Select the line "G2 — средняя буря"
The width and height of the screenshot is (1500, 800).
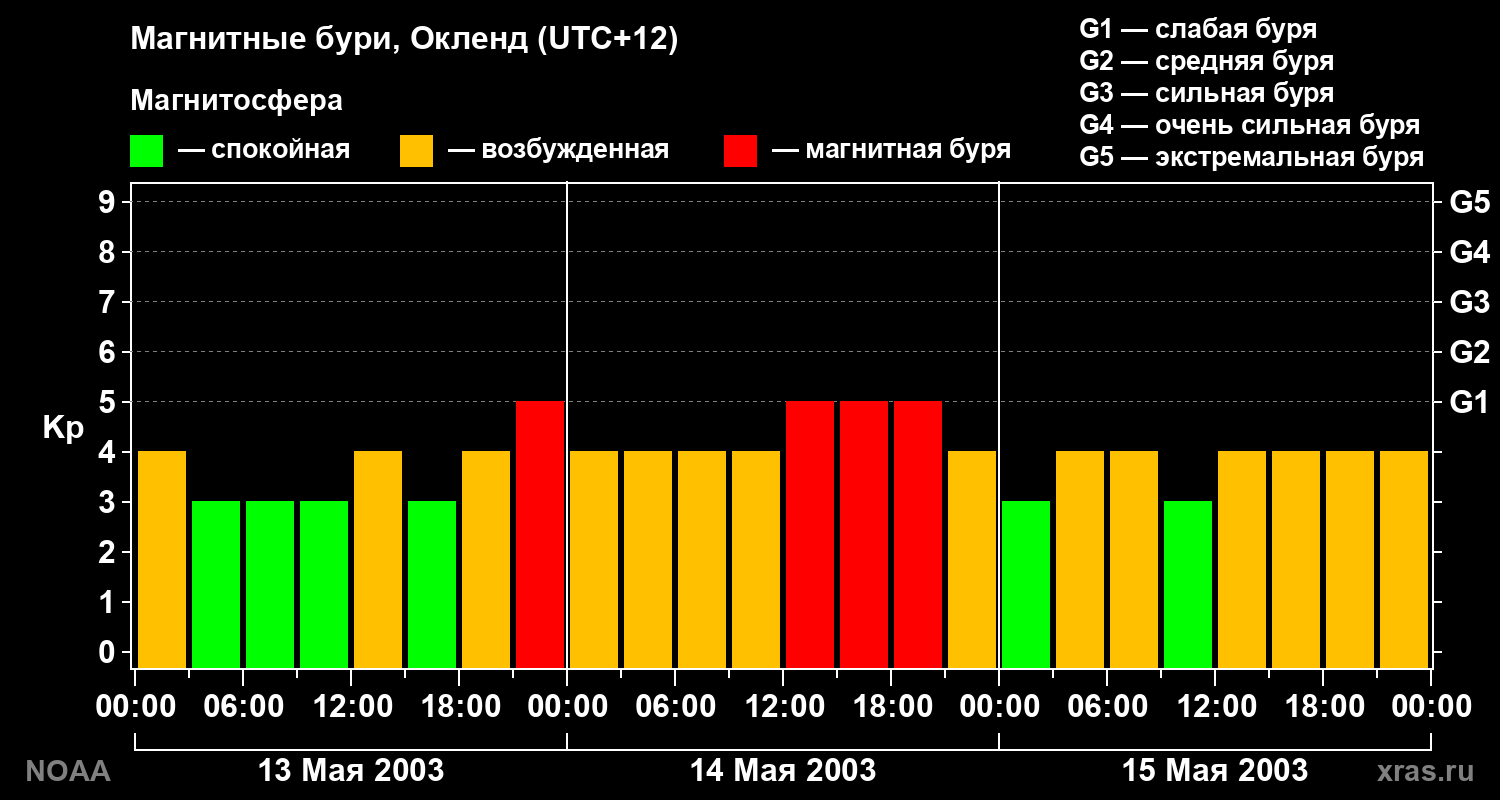[1206, 61]
